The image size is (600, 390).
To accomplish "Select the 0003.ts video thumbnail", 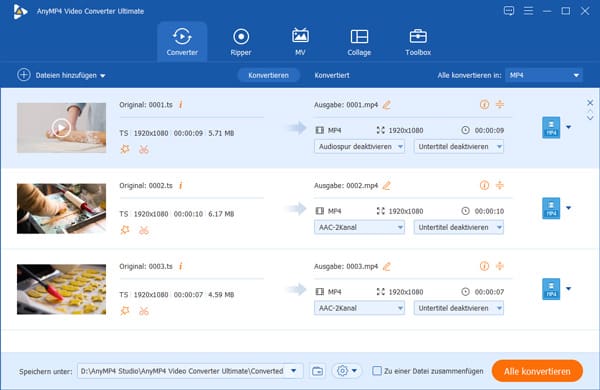I will pos(61,289).
